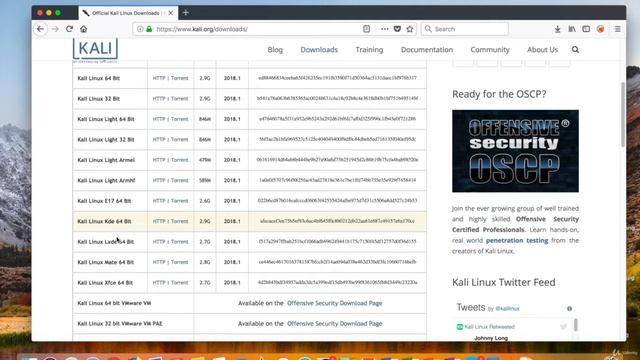The width and height of the screenshot is (640, 360).
Task: Download Kali Linux 32 Bit via Torrent
Action: pos(180,98)
